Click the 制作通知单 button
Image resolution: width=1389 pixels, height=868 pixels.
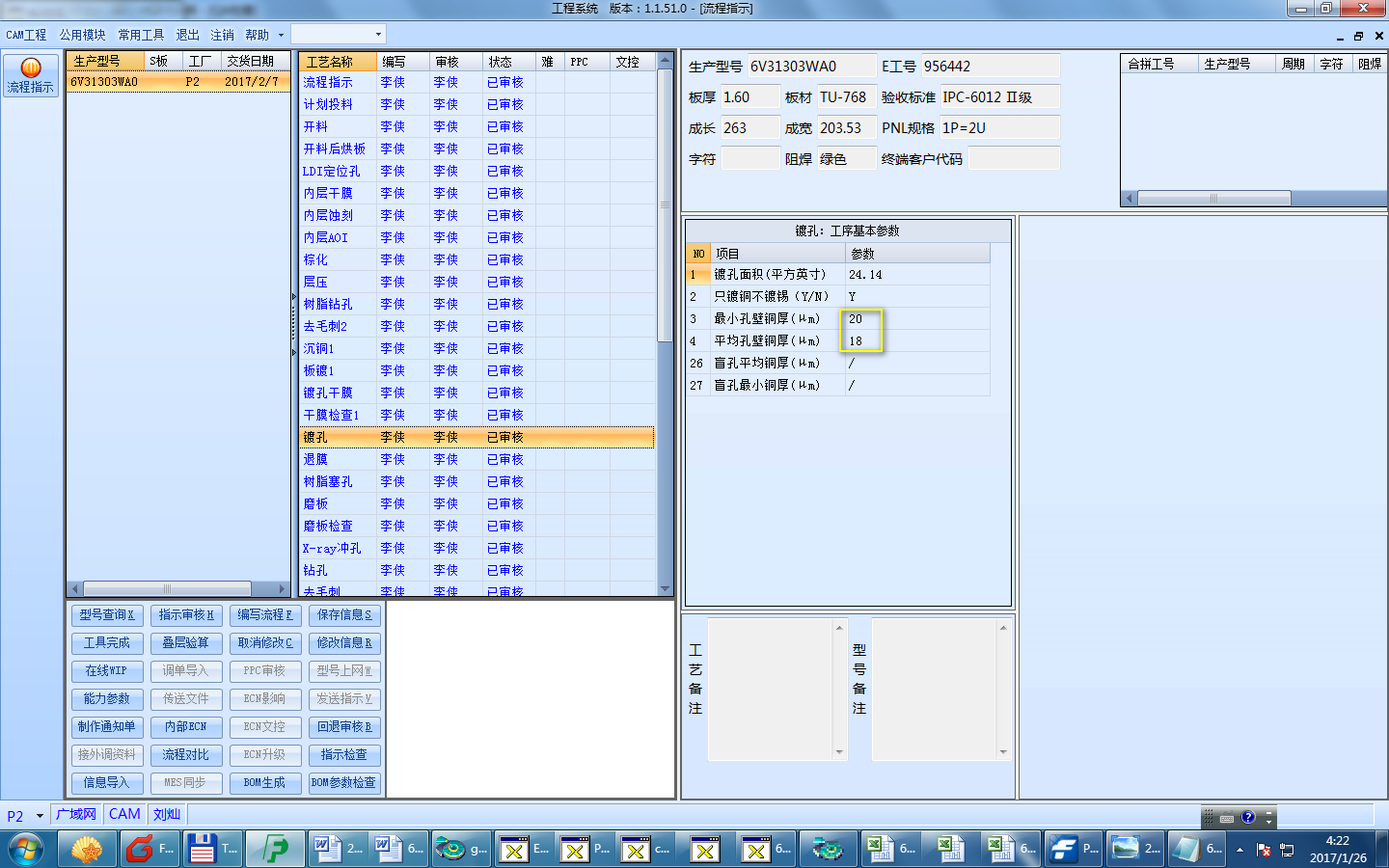[107, 727]
